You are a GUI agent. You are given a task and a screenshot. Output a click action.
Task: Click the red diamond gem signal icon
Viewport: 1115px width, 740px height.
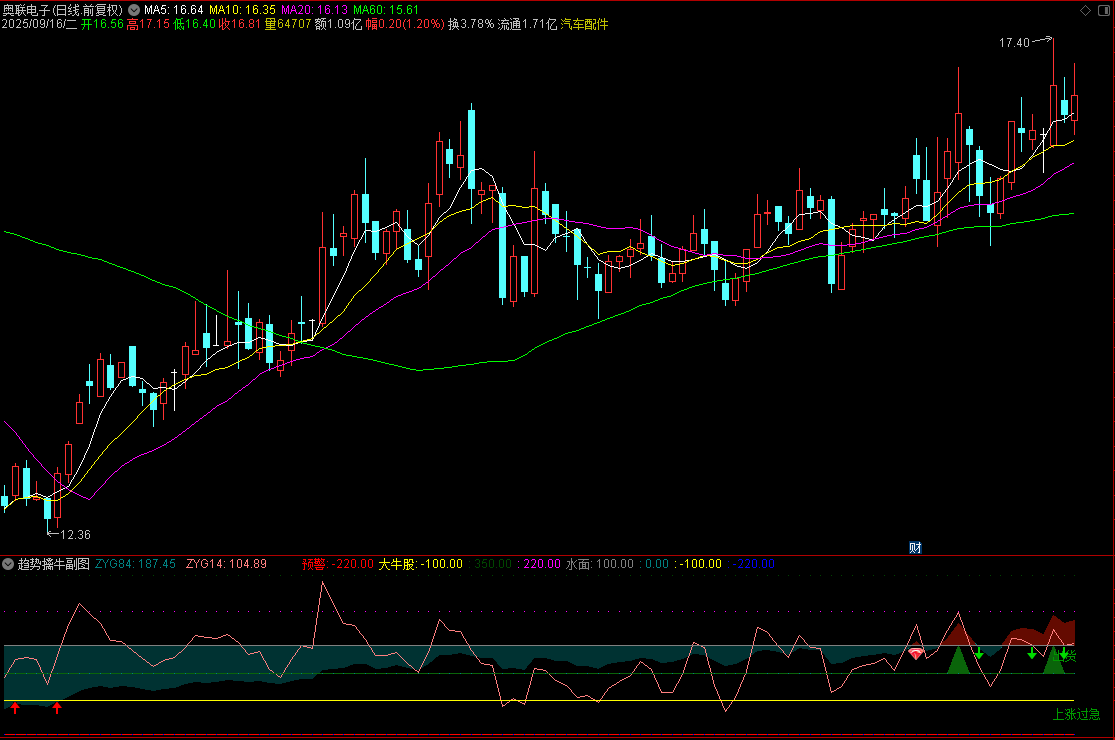click(x=916, y=653)
